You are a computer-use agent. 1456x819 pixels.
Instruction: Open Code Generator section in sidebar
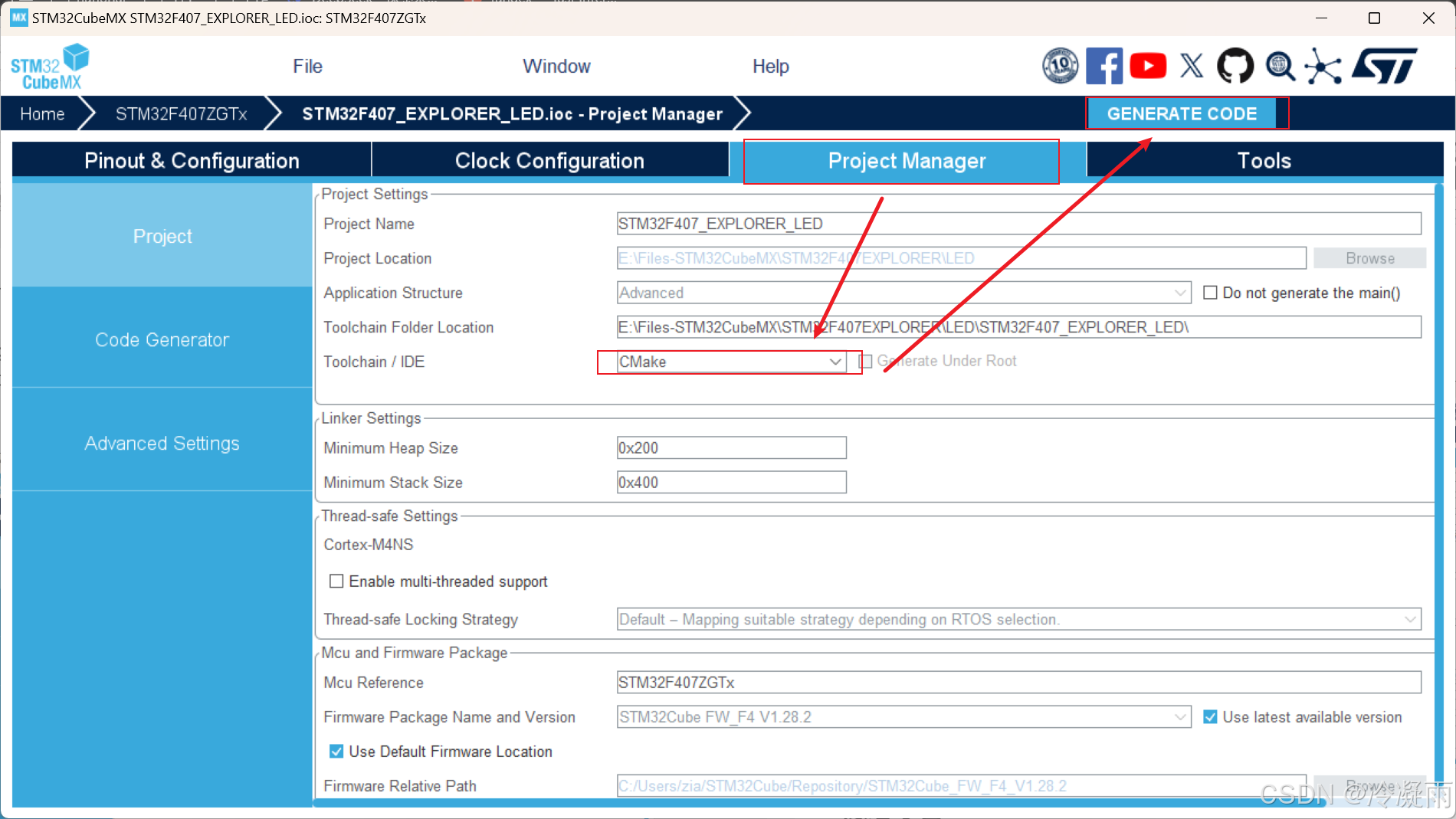tap(162, 339)
